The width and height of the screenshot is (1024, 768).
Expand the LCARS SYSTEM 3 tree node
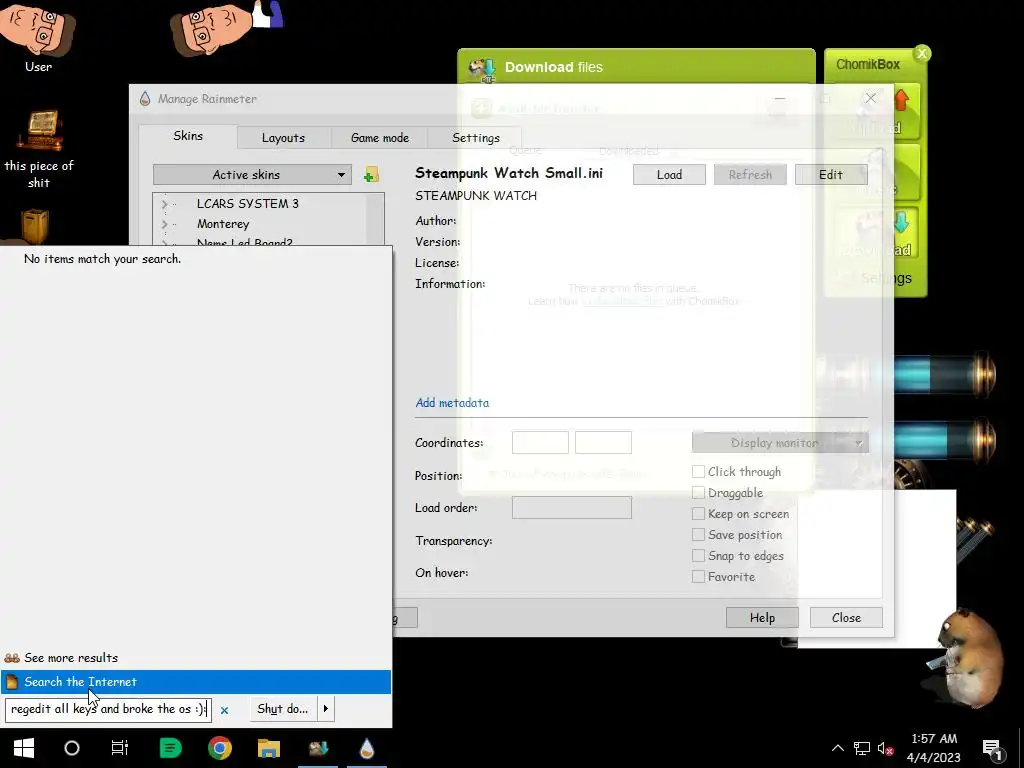(x=165, y=204)
